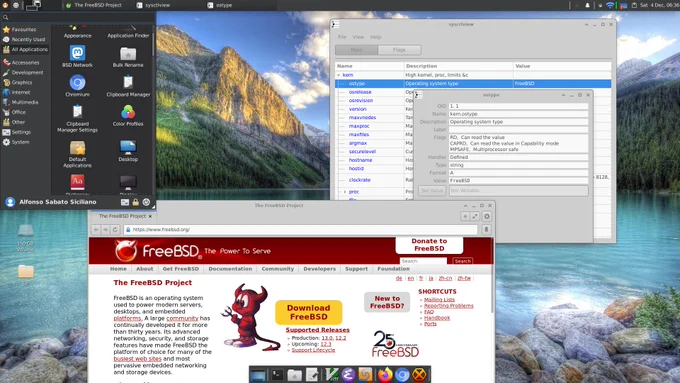Open the Mailing Lists shortcut link

(x=439, y=300)
